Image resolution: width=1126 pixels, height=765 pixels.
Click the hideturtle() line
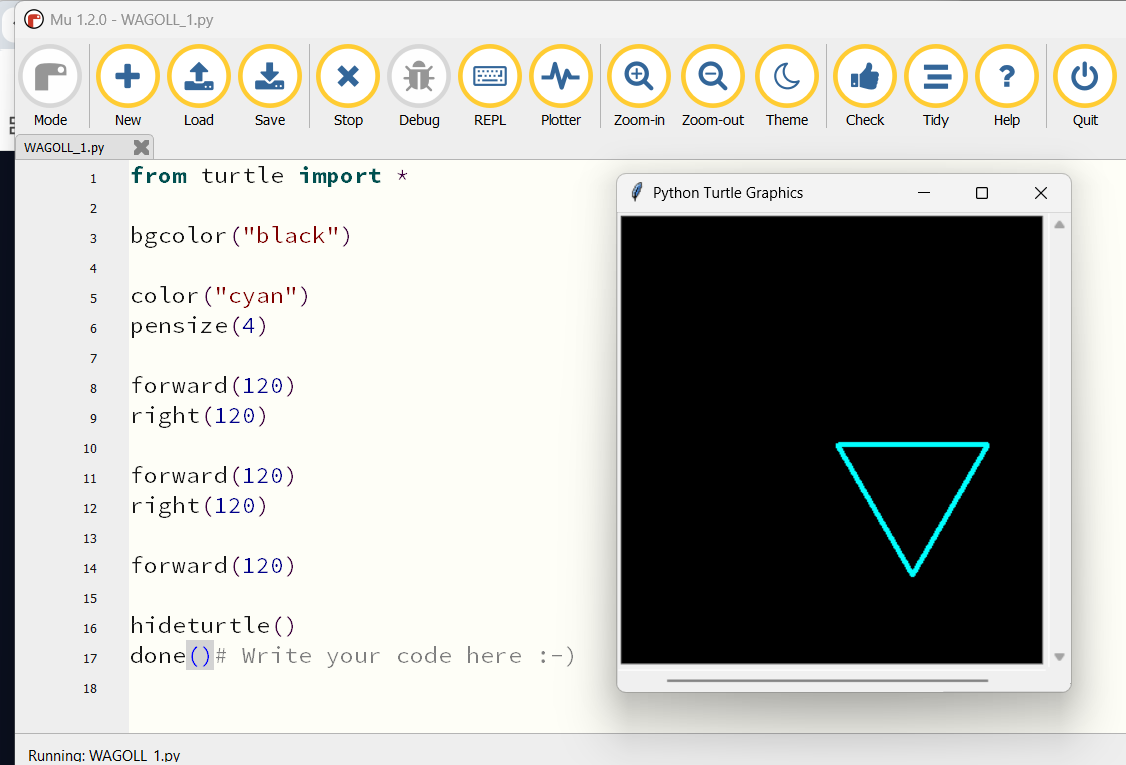[x=213, y=626]
